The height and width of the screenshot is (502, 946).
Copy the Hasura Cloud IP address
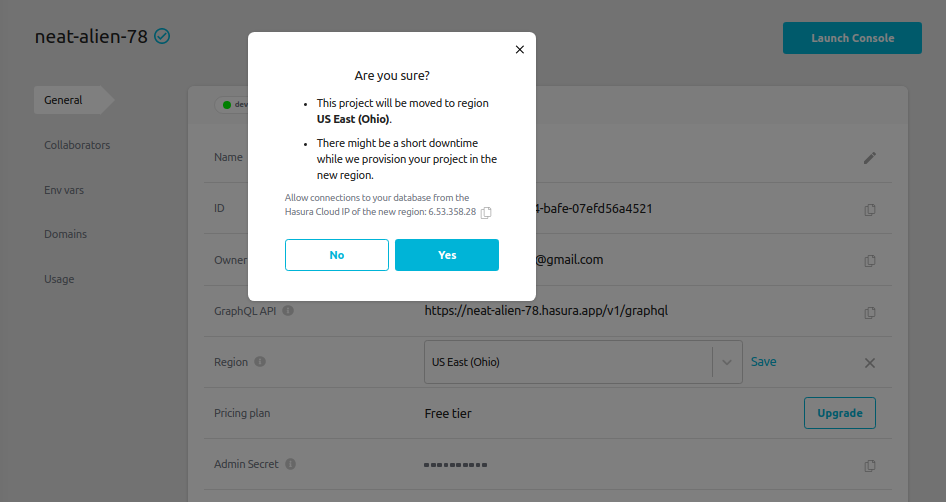point(486,213)
